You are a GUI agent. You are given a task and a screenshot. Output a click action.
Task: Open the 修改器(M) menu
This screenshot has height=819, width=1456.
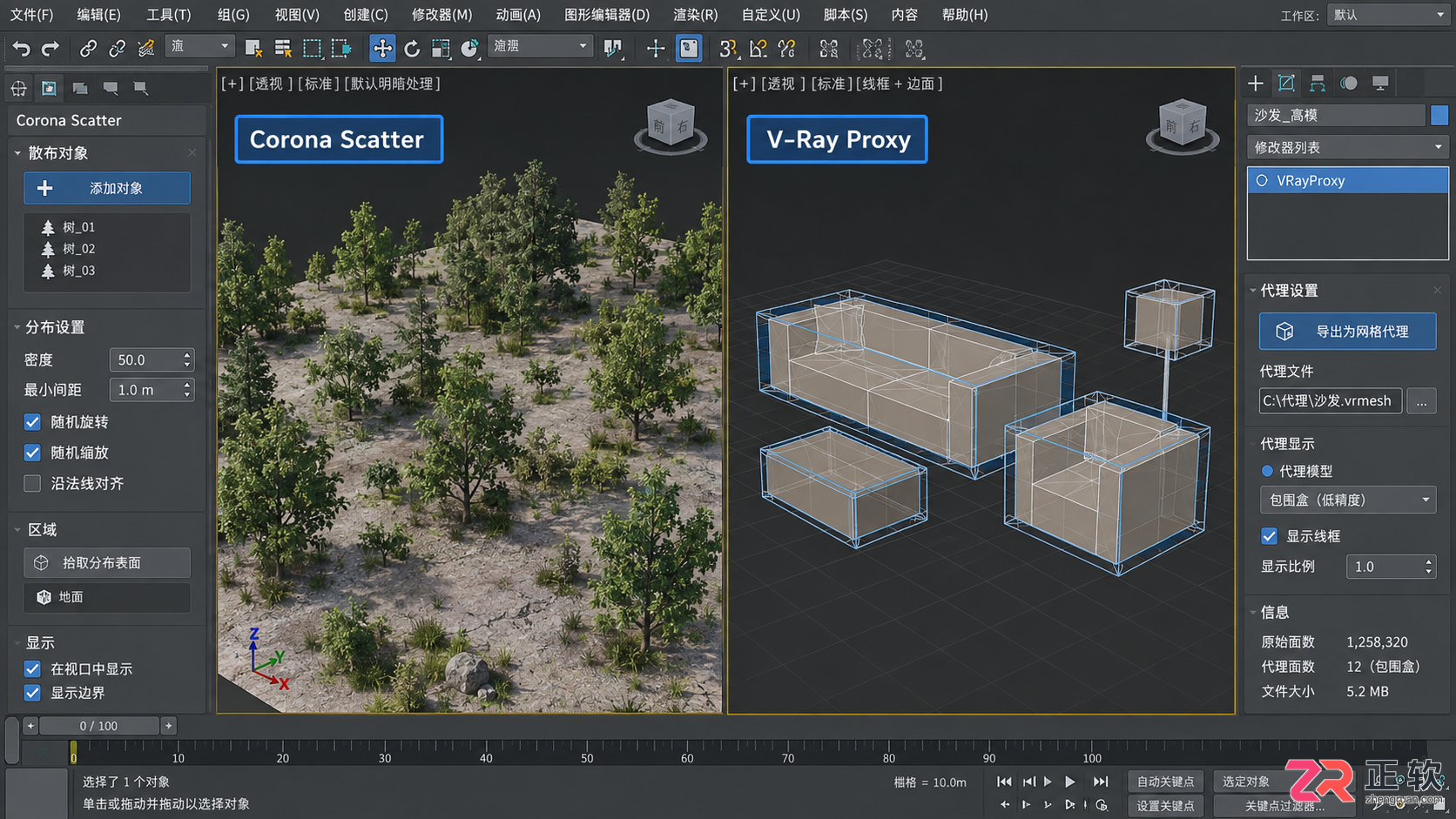(x=442, y=15)
